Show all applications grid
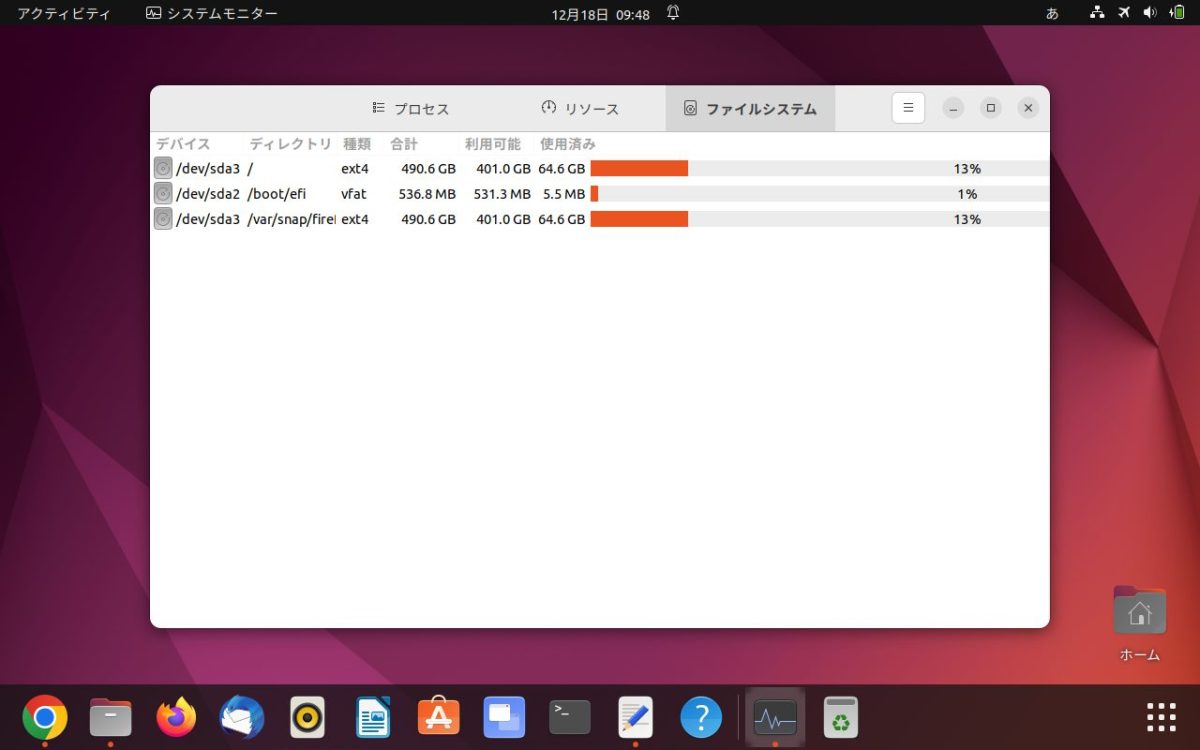This screenshot has height=750, width=1200. point(1161,717)
